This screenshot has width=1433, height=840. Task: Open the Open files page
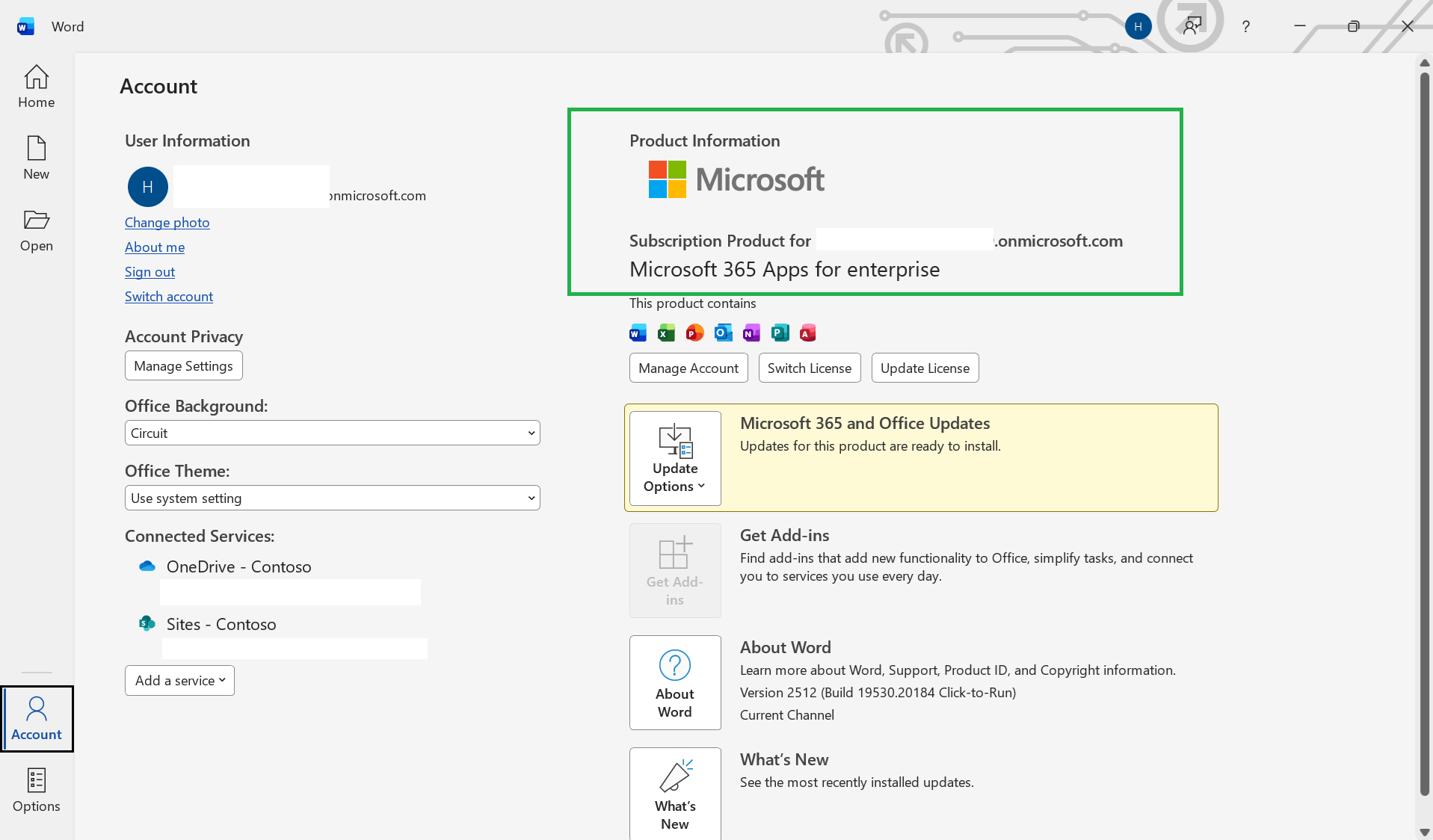36,230
